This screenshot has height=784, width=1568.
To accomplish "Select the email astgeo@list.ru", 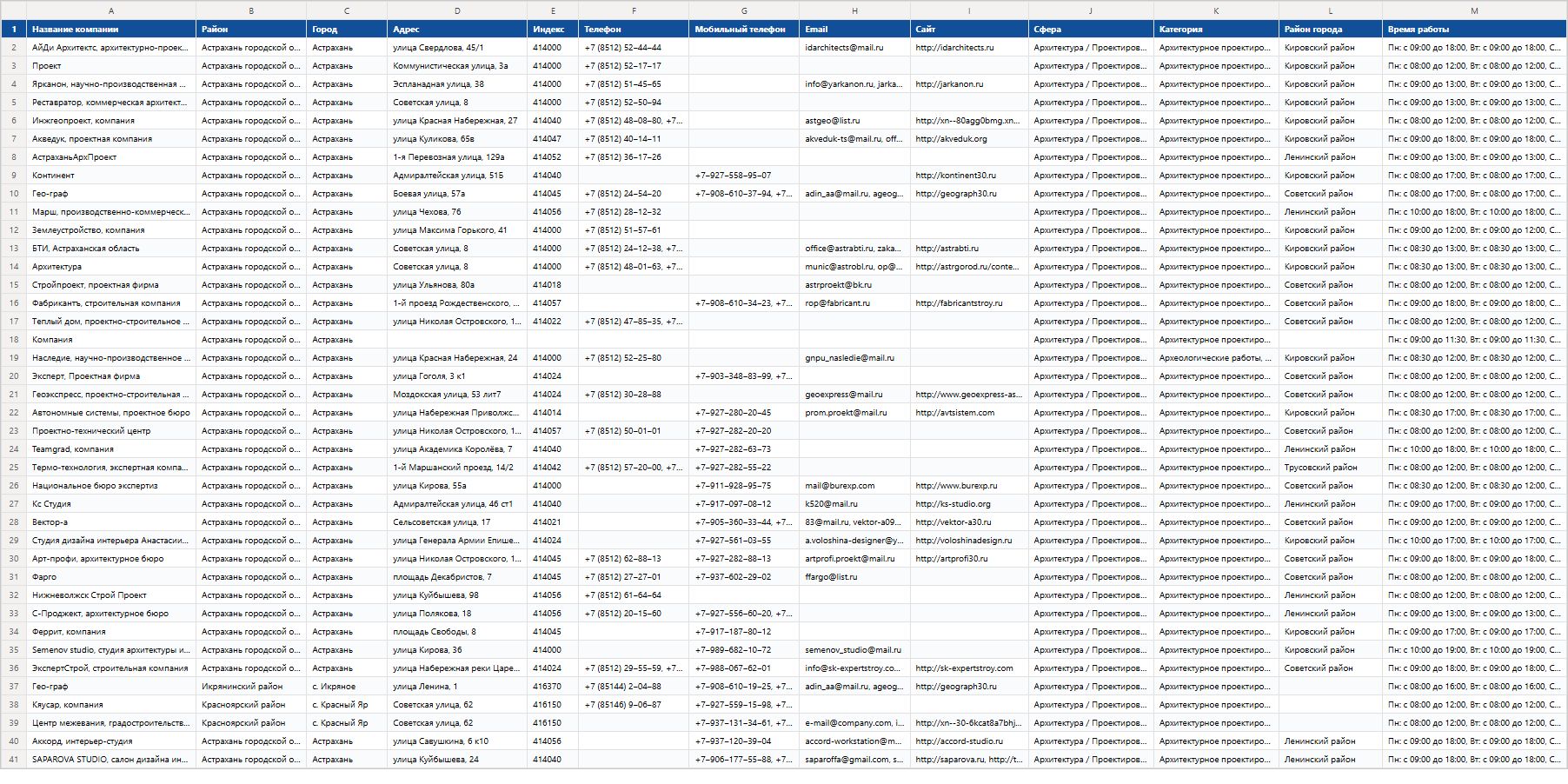I will [x=854, y=121].
